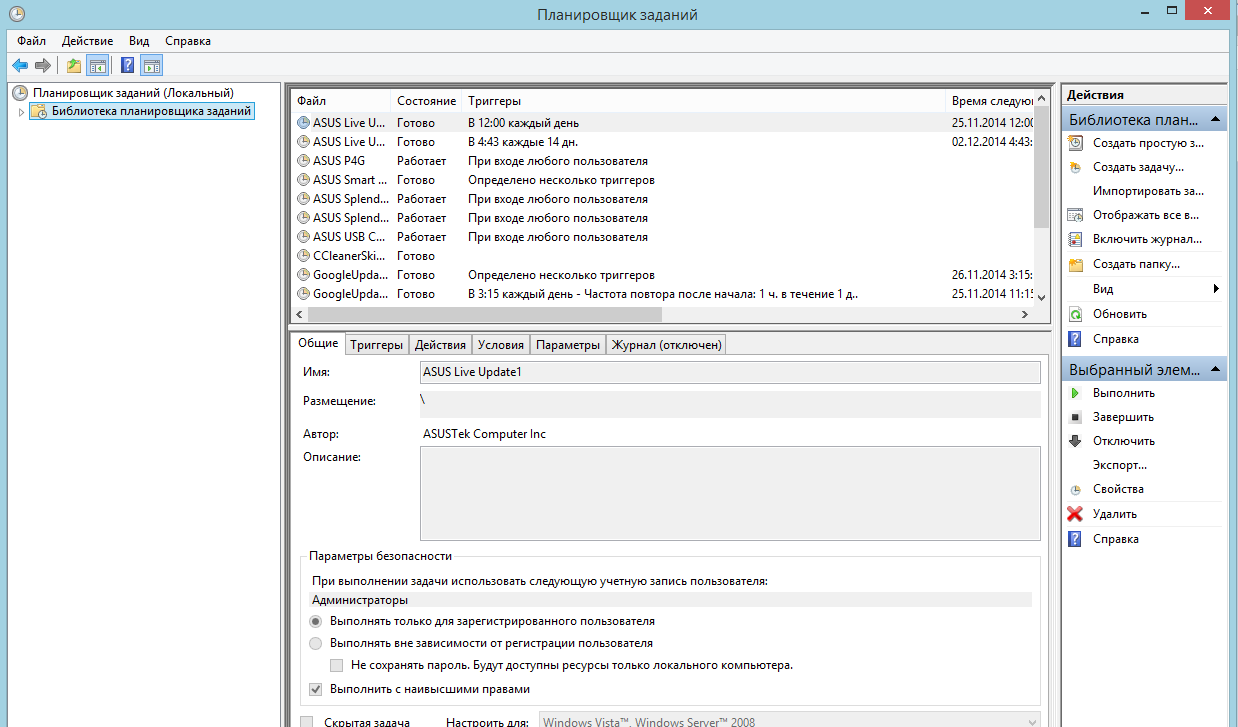
Task: Uncheck 'Выполнить с наивысшими правами' checkbox
Action: point(316,689)
